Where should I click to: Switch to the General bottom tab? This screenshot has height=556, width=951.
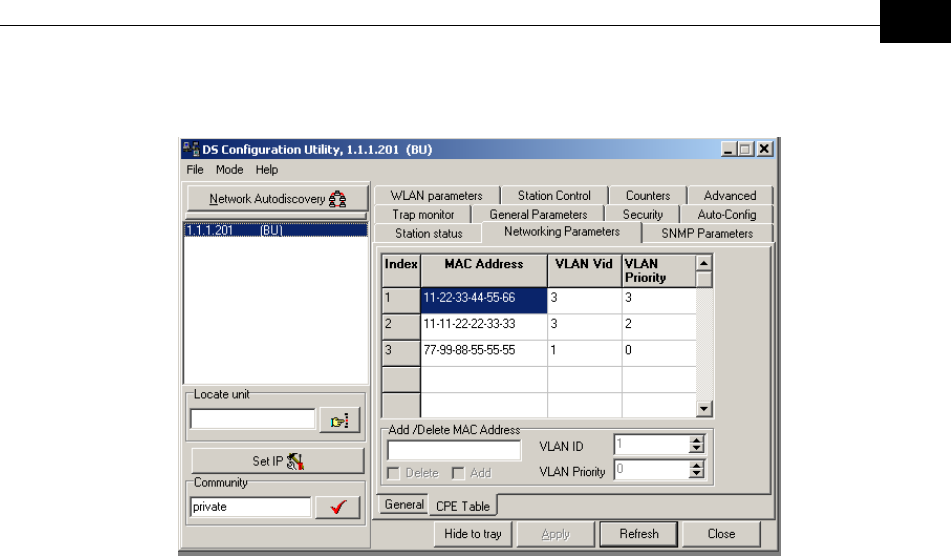click(404, 505)
